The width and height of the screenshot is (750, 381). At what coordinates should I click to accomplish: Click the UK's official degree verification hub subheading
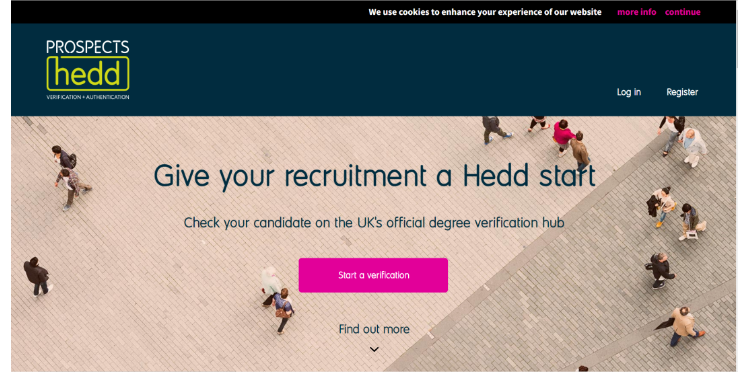(x=374, y=223)
